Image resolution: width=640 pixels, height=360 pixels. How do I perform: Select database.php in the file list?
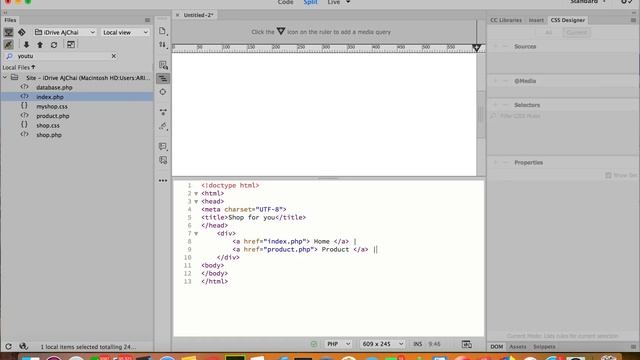54,87
